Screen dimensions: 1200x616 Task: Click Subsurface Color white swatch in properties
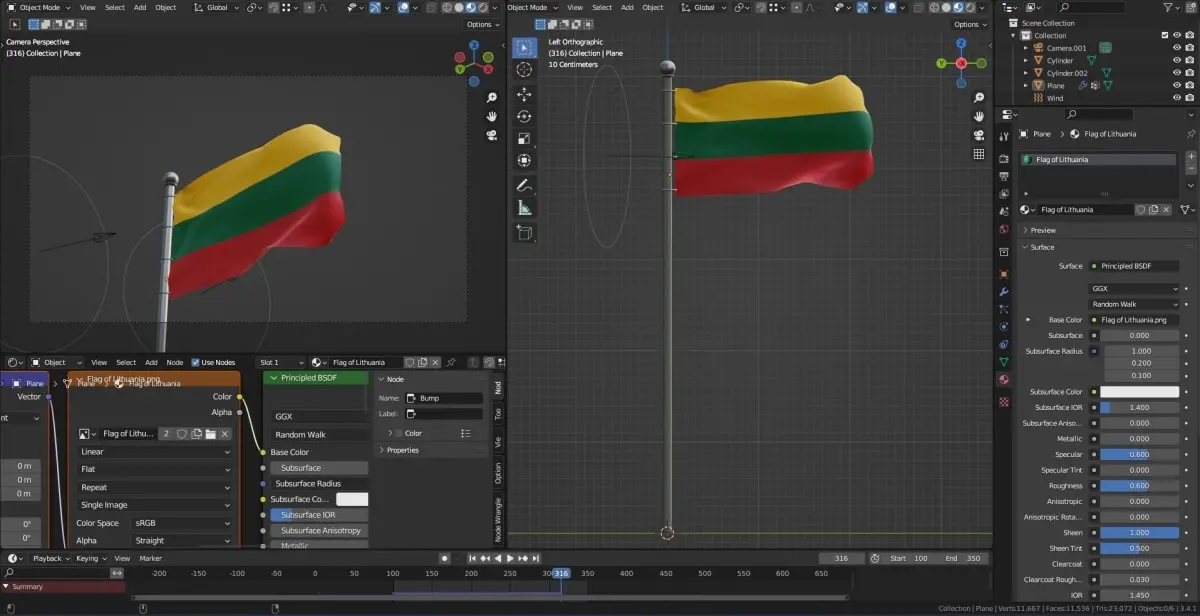1140,392
